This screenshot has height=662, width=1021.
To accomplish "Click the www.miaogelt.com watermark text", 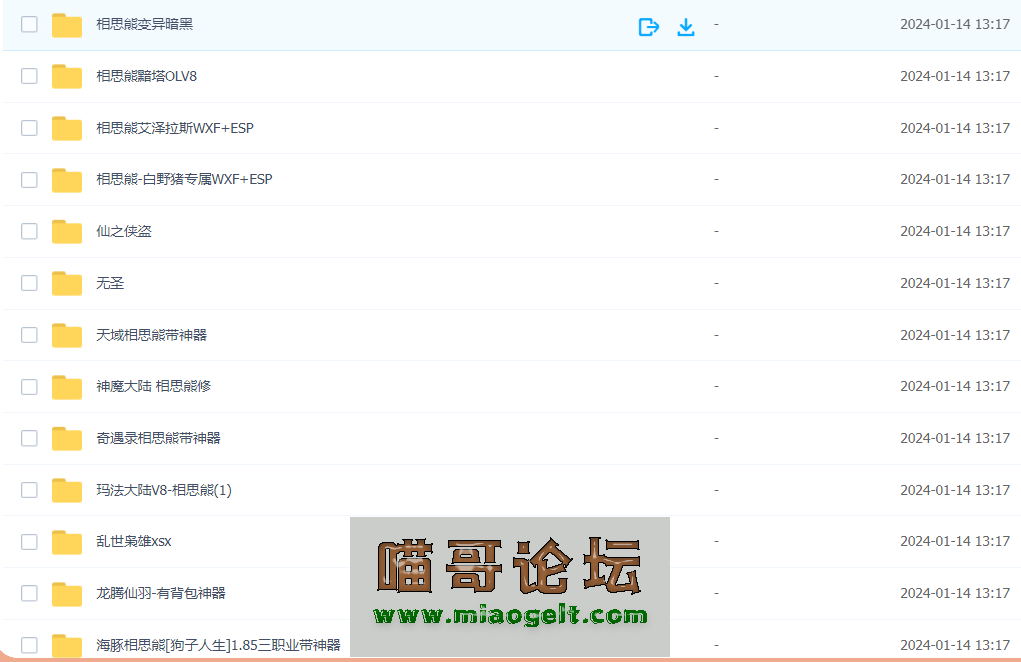I will coord(510,615).
